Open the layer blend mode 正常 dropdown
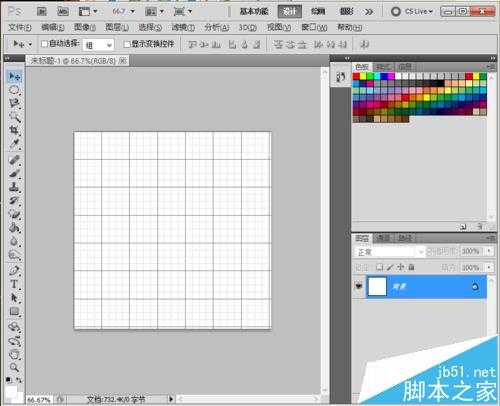 (390, 252)
